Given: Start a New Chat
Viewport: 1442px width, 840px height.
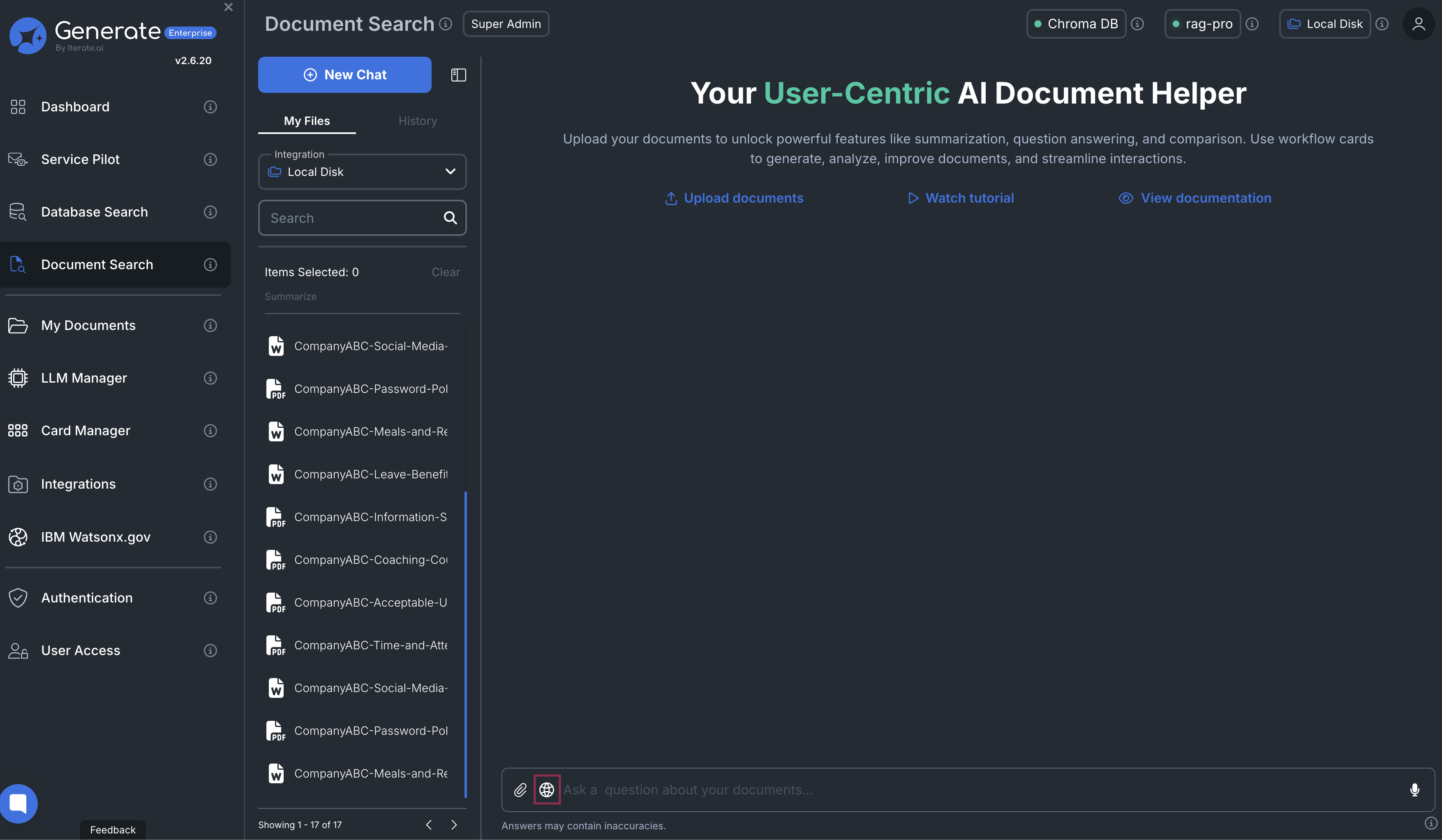Looking at the screenshot, I should tap(344, 74).
